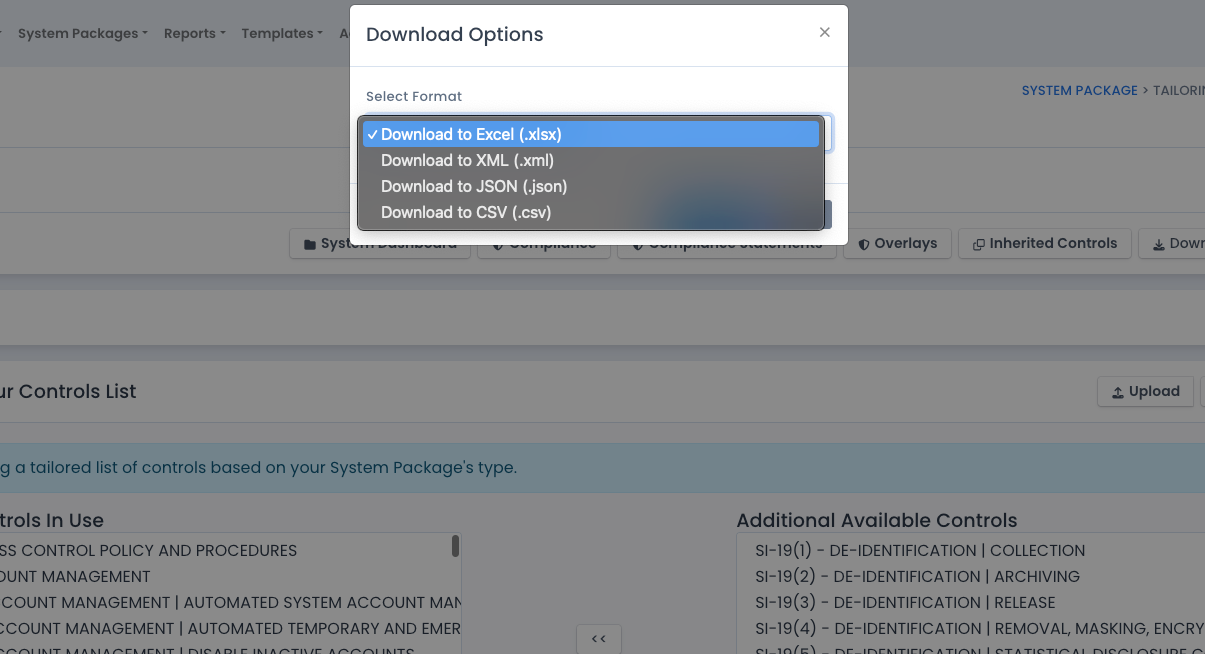Follow the SYSTEM PACKAGE breadcrumb link

(x=1079, y=90)
